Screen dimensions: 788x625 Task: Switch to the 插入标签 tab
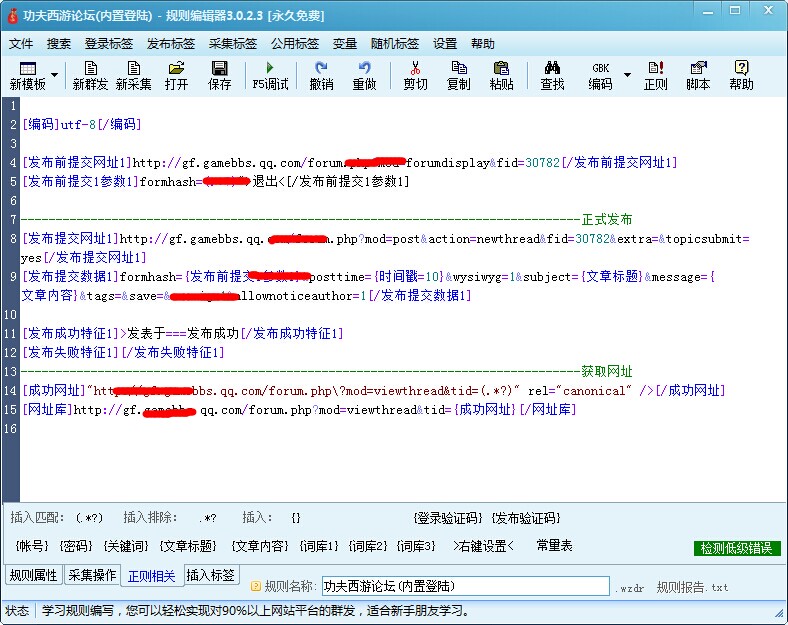[x=211, y=575]
